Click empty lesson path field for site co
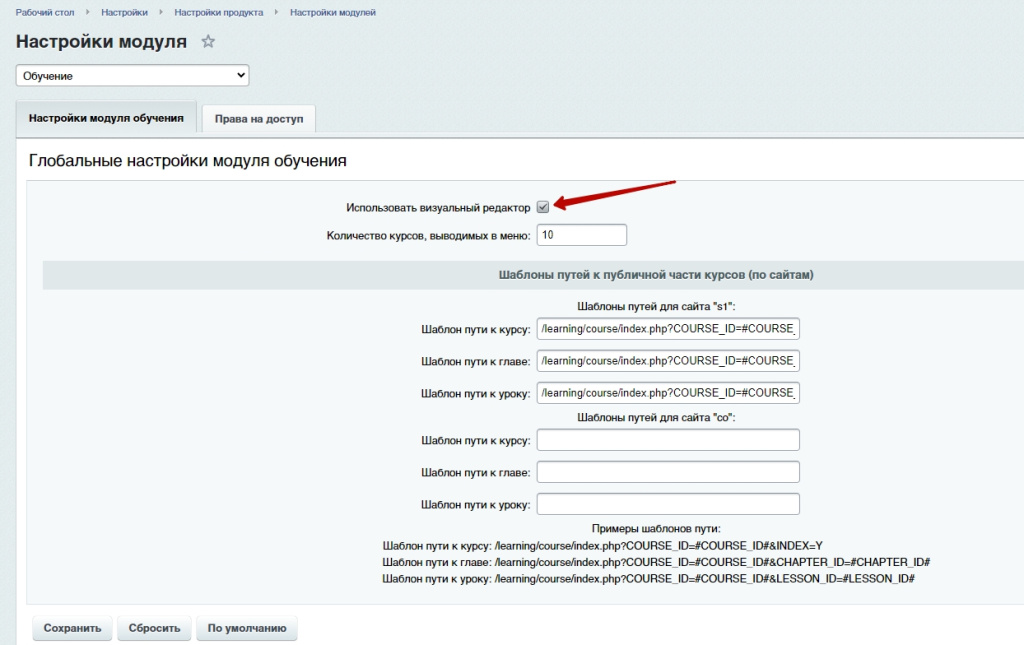Image resolution: width=1024 pixels, height=645 pixels. coord(668,504)
